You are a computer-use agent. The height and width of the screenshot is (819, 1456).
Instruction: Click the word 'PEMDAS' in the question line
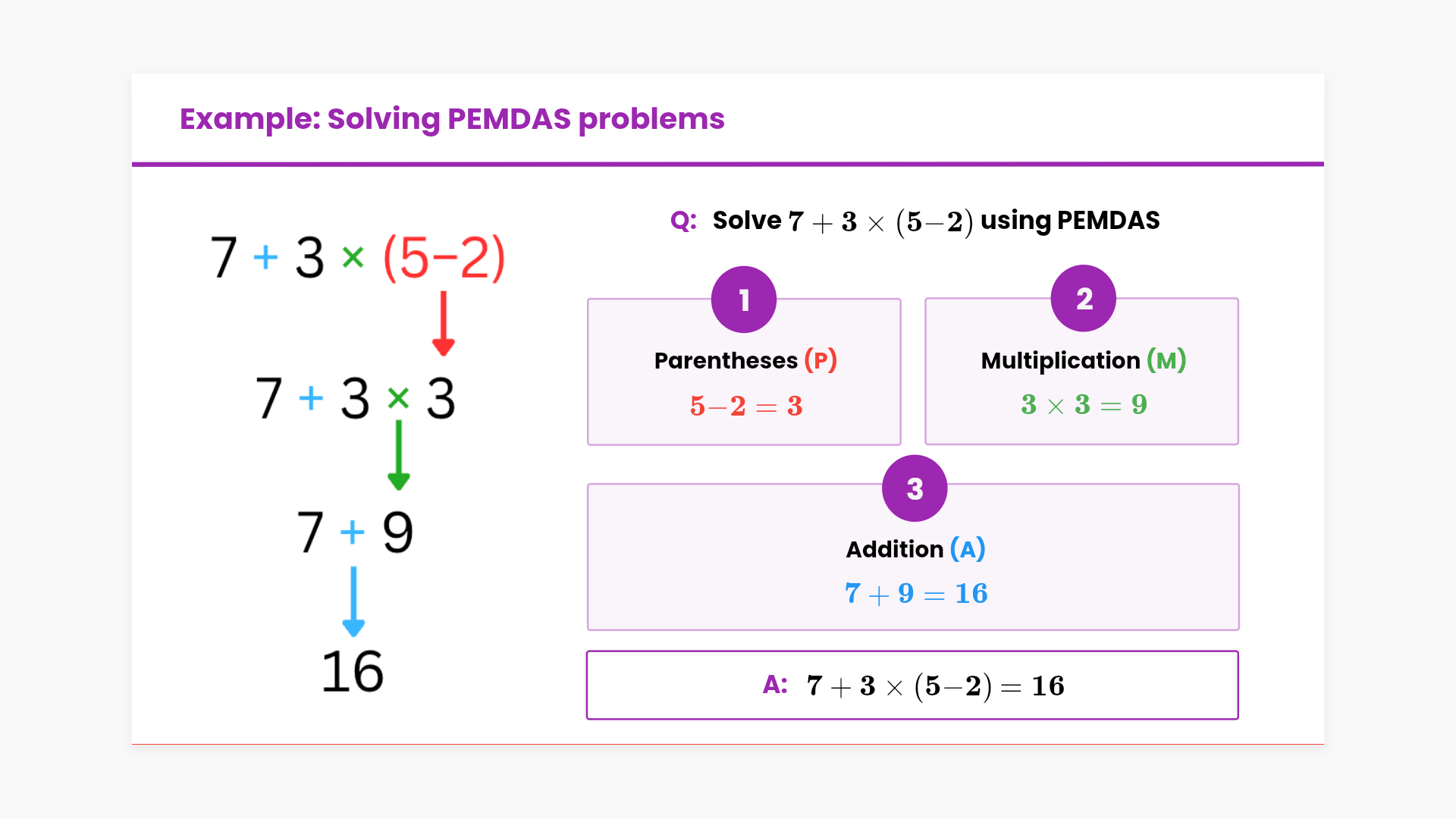click(1108, 221)
